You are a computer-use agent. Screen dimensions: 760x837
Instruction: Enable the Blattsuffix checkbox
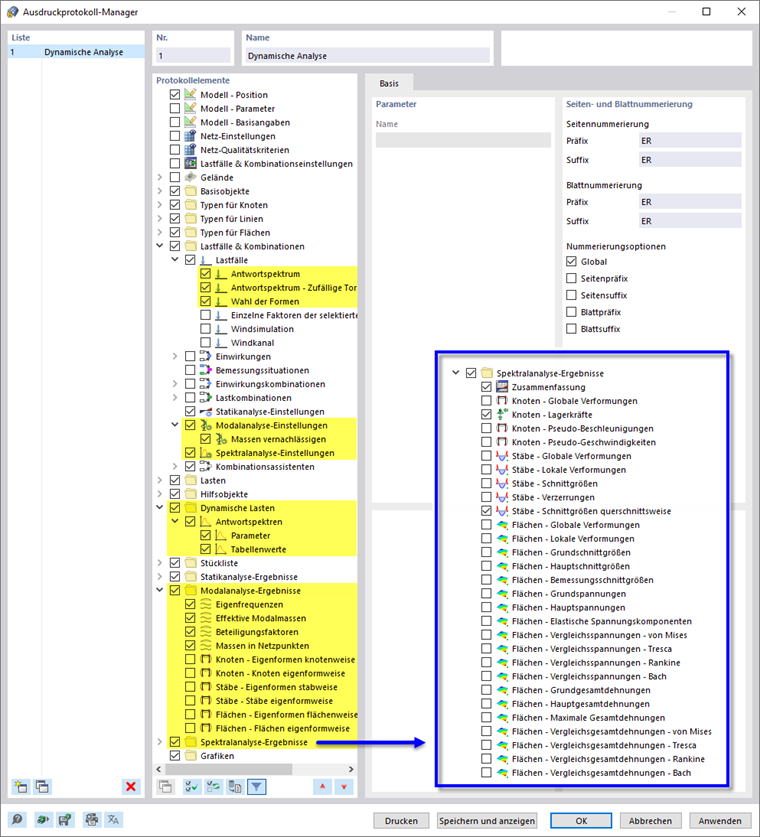(571, 329)
